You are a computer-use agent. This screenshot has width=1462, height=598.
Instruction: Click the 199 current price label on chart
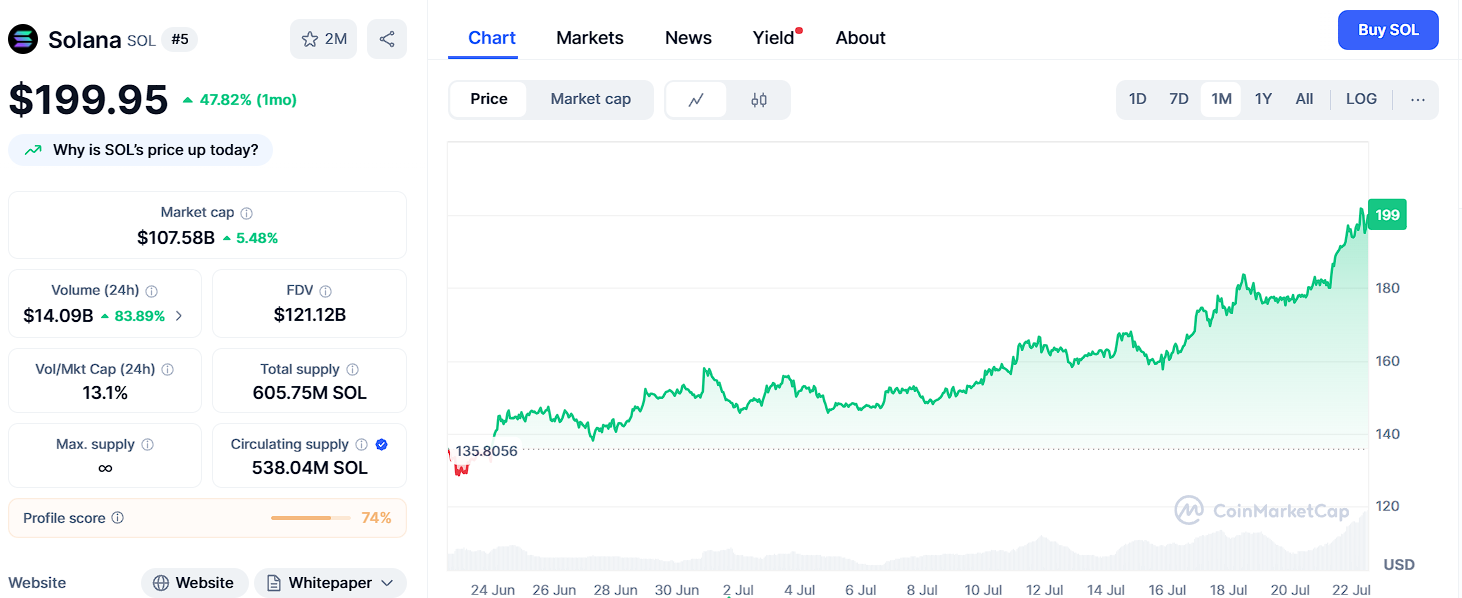pyautogui.click(x=1387, y=215)
